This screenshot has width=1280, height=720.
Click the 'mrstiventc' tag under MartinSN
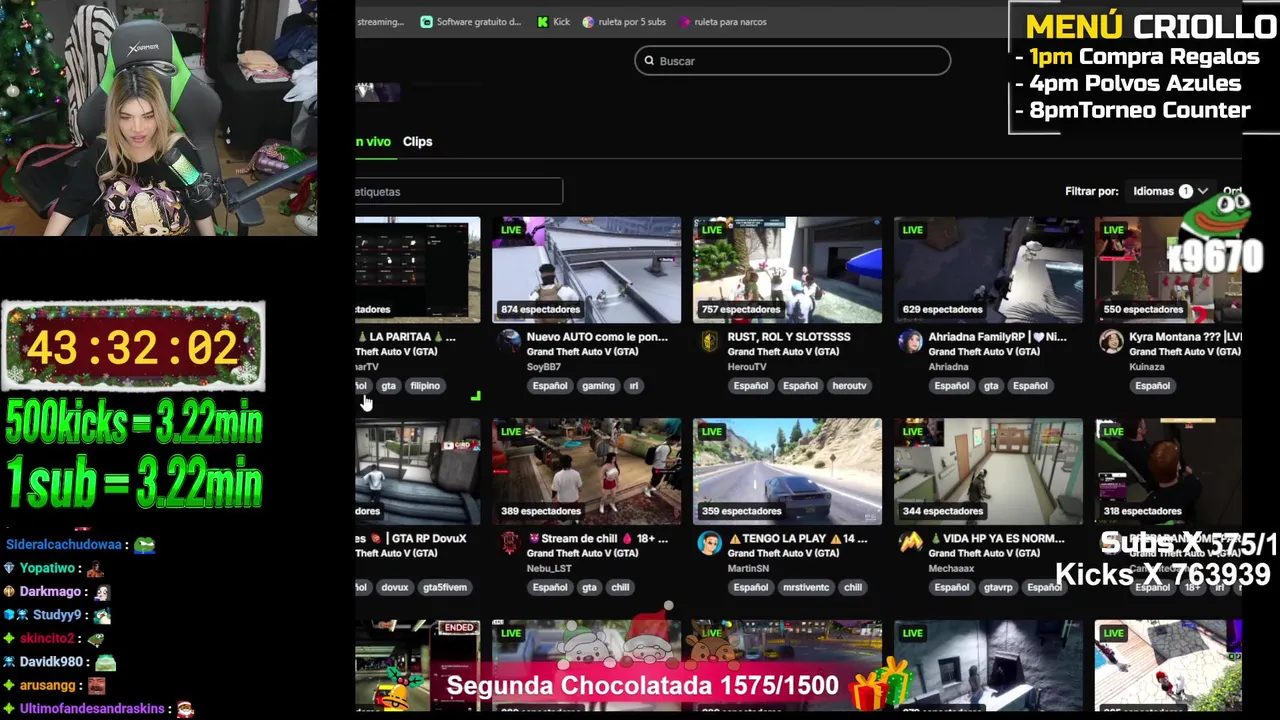coord(805,588)
